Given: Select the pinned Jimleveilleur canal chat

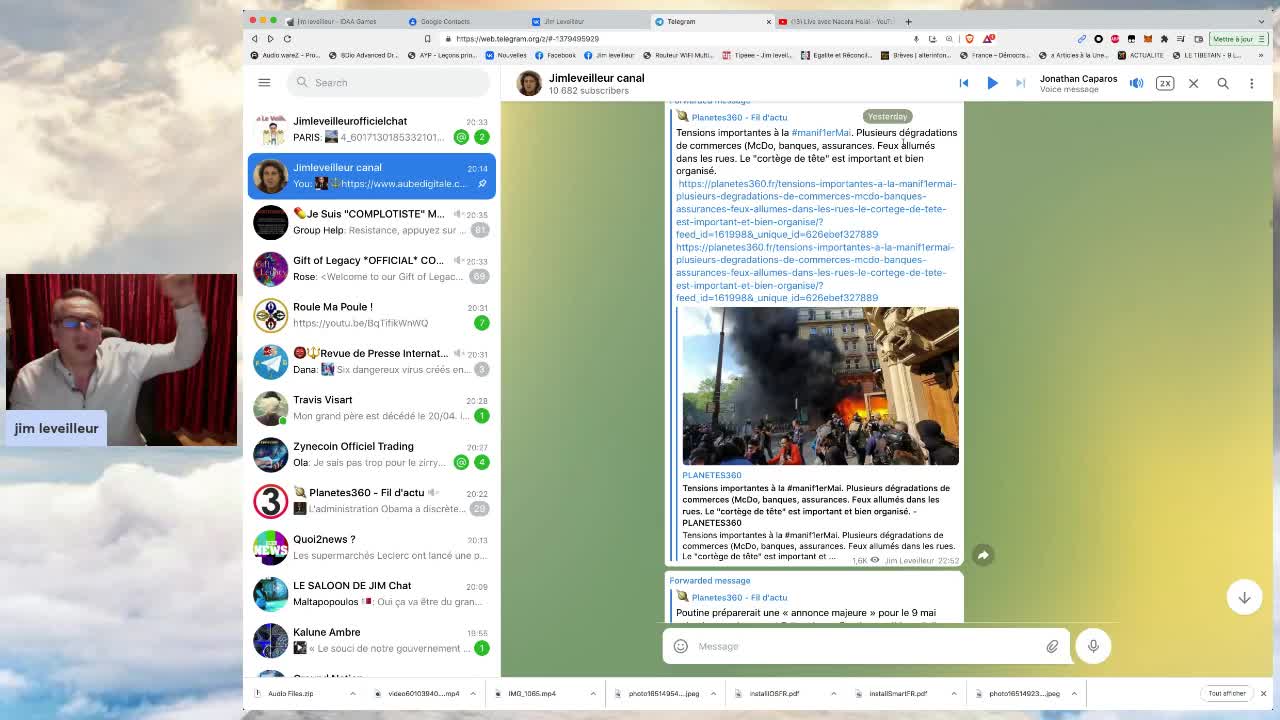Looking at the screenshot, I should click(x=372, y=175).
